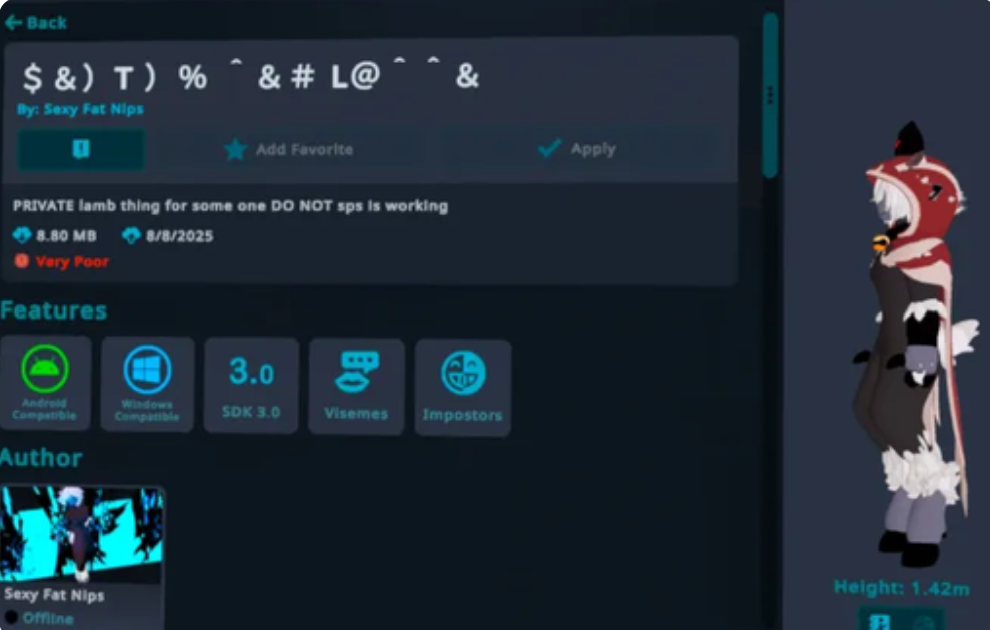Select the SDK 3.0 feature tile
990x630 pixels.
click(x=251, y=385)
